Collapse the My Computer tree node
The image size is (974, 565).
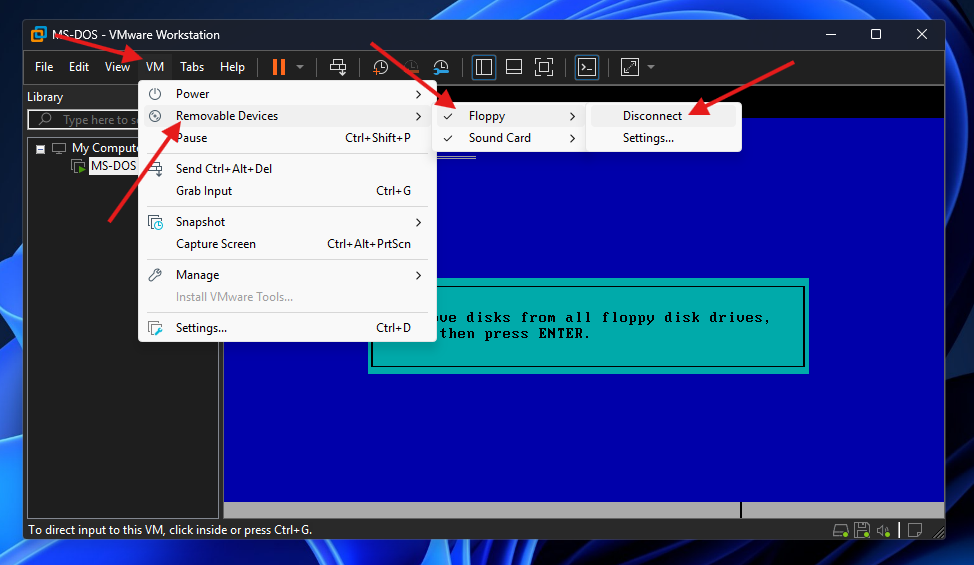pyautogui.click(x=41, y=148)
